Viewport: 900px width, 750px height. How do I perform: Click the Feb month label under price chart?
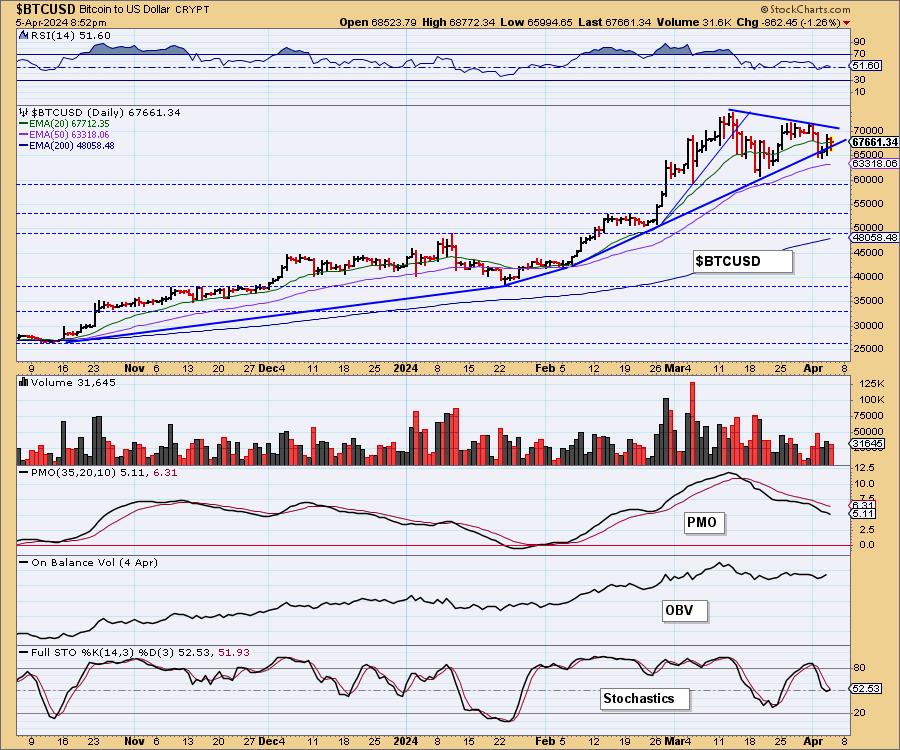[x=545, y=368]
